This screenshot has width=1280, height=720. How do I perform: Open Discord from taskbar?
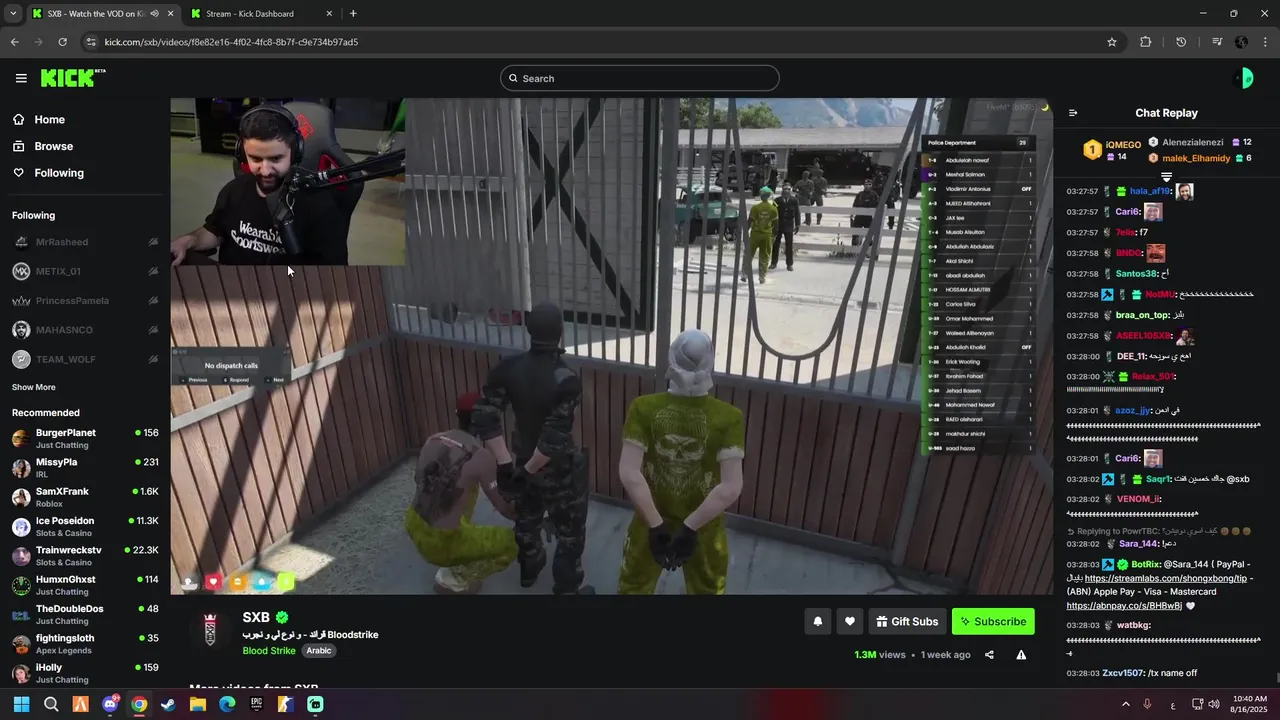pyautogui.click(x=110, y=704)
